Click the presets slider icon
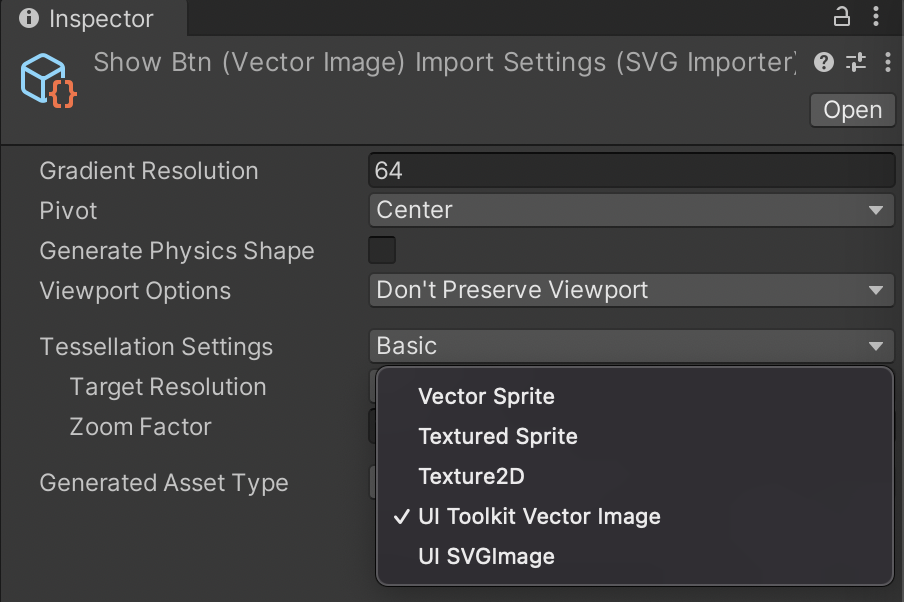The width and height of the screenshot is (904, 602). tap(856, 63)
